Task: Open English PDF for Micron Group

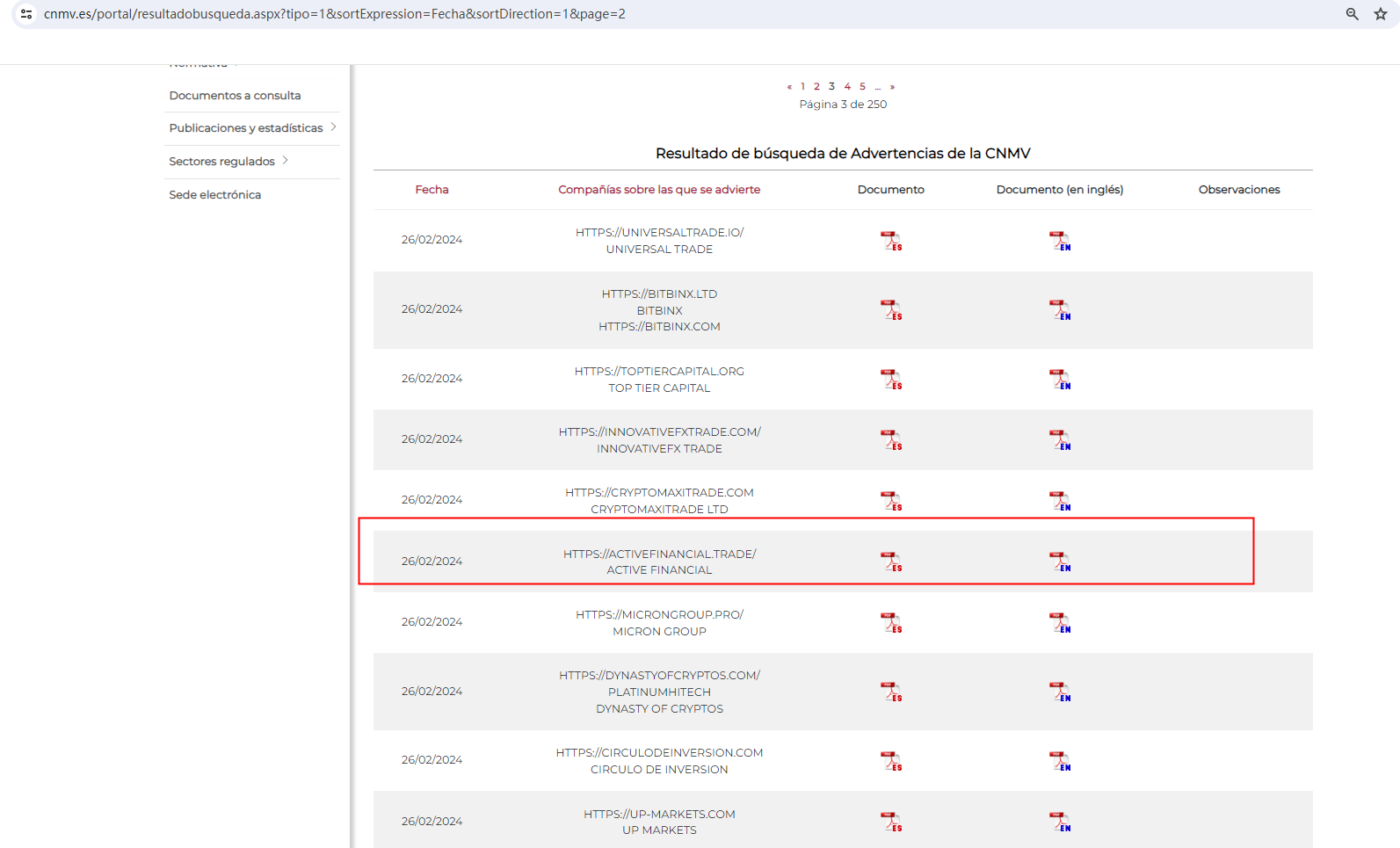Action: [x=1059, y=623]
